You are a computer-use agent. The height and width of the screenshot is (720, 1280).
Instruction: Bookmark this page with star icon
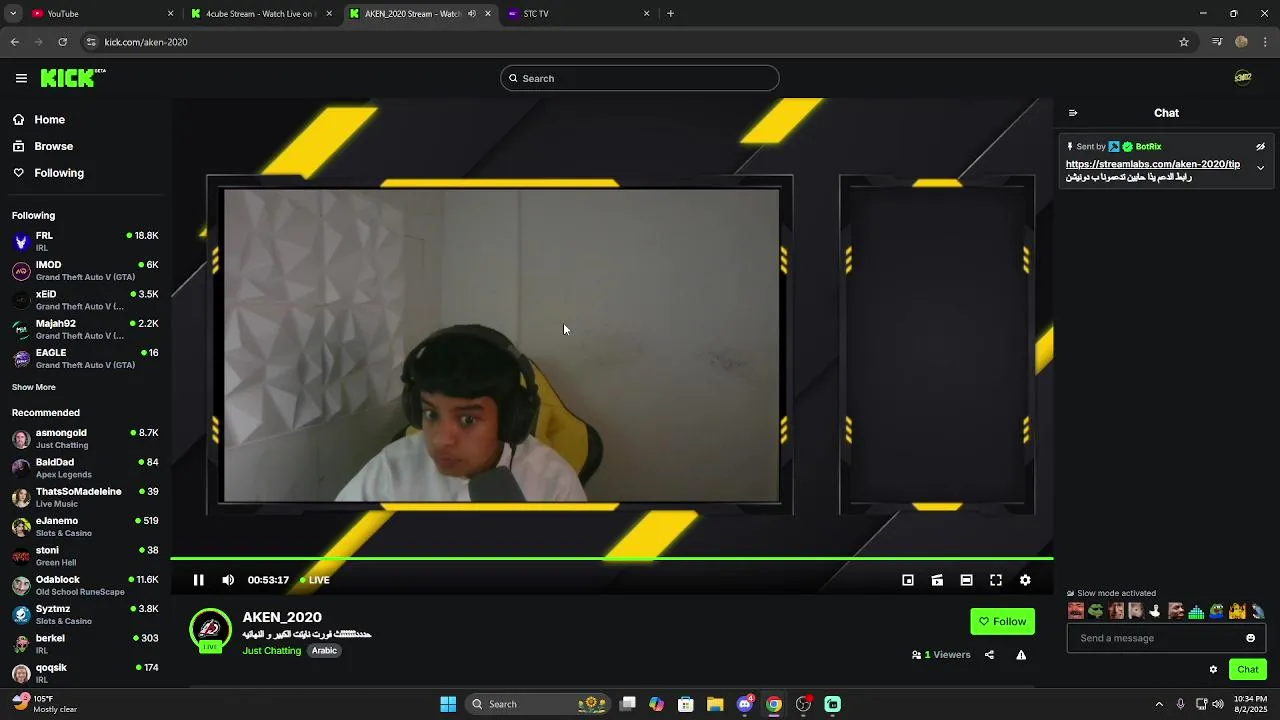click(x=1184, y=42)
